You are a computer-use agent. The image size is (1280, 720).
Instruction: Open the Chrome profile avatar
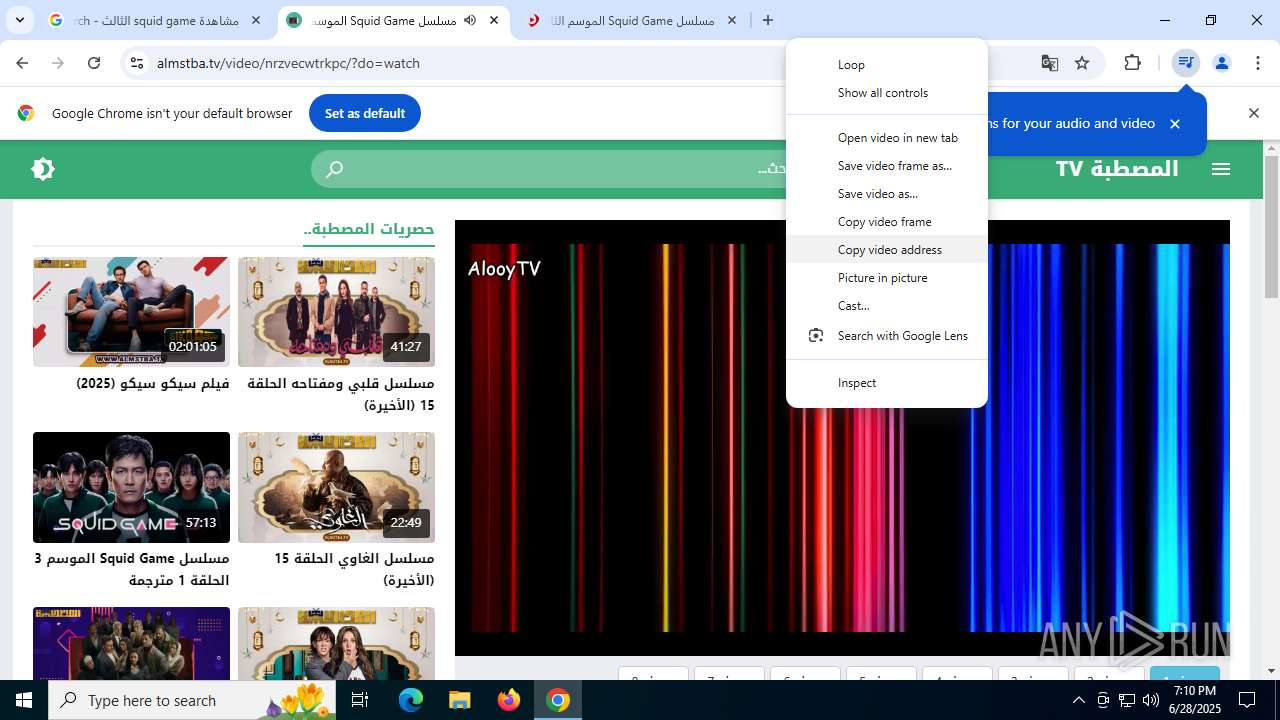coord(1222,63)
